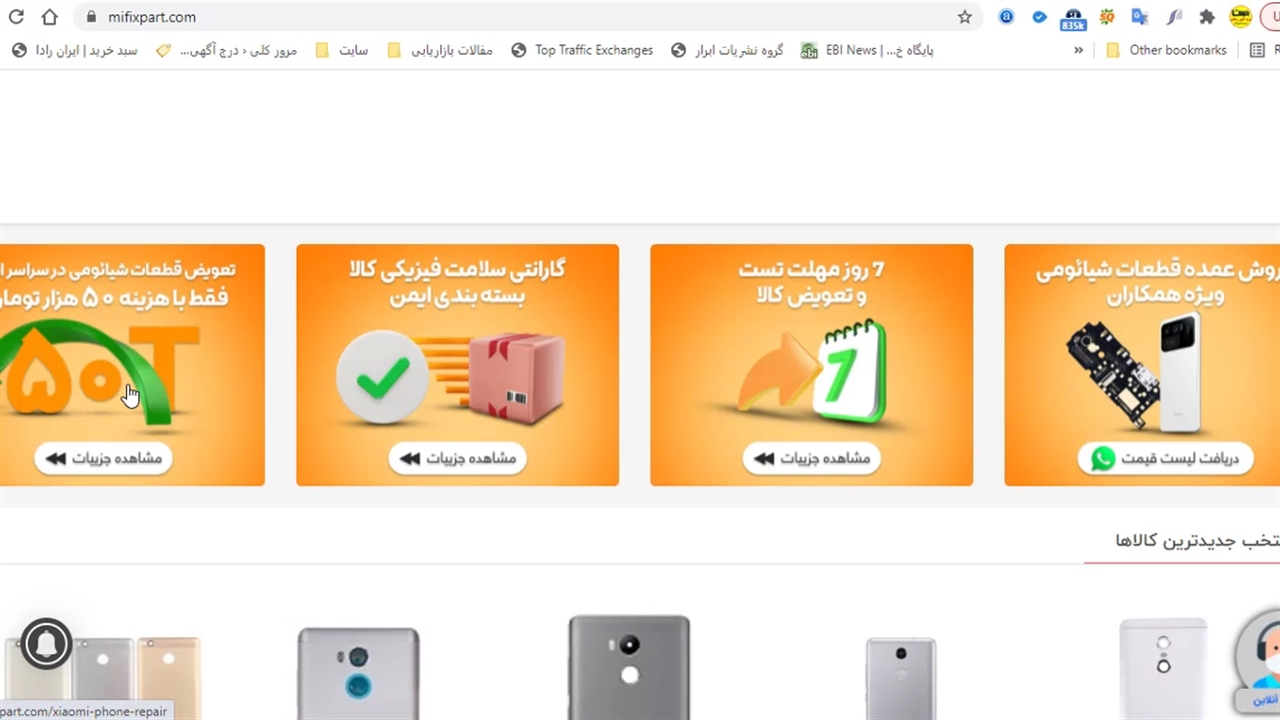
Task: Open the Google Translate extension icon
Action: coord(1139,17)
